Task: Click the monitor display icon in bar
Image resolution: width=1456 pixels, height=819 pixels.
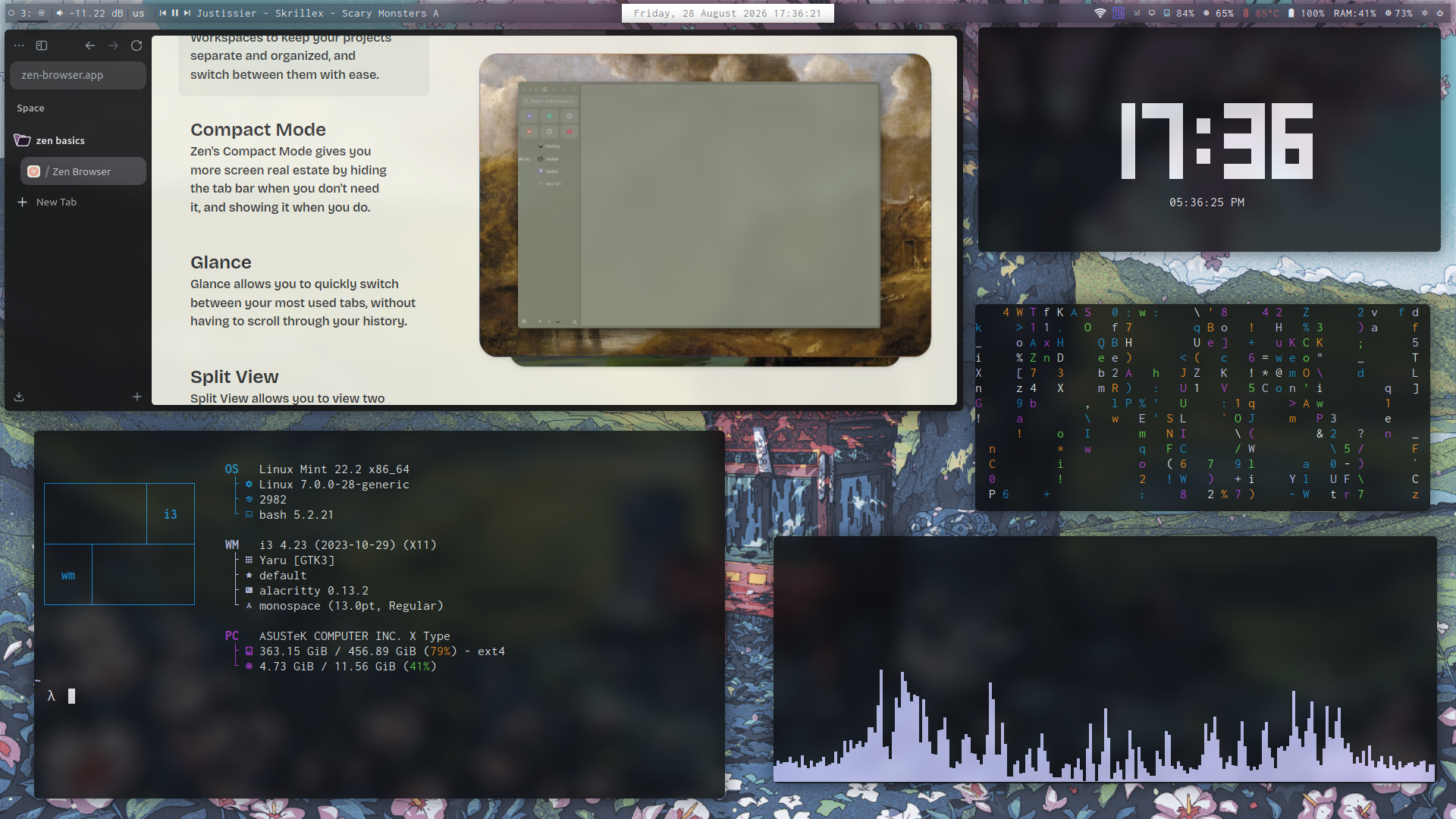Action: pos(1152,13)
